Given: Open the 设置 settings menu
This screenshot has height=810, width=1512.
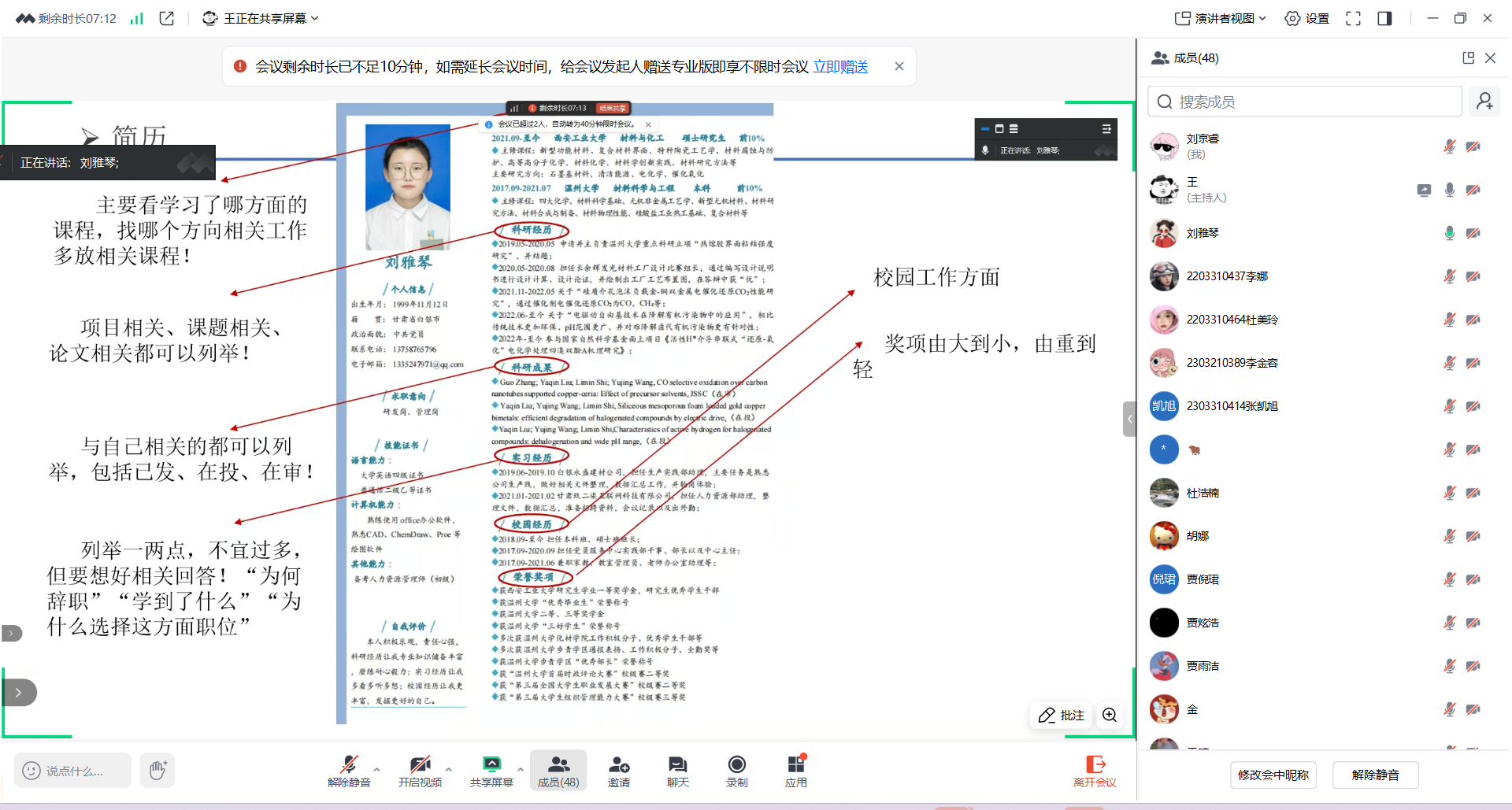Looking at the screenshot, I should click(1307, 18).
